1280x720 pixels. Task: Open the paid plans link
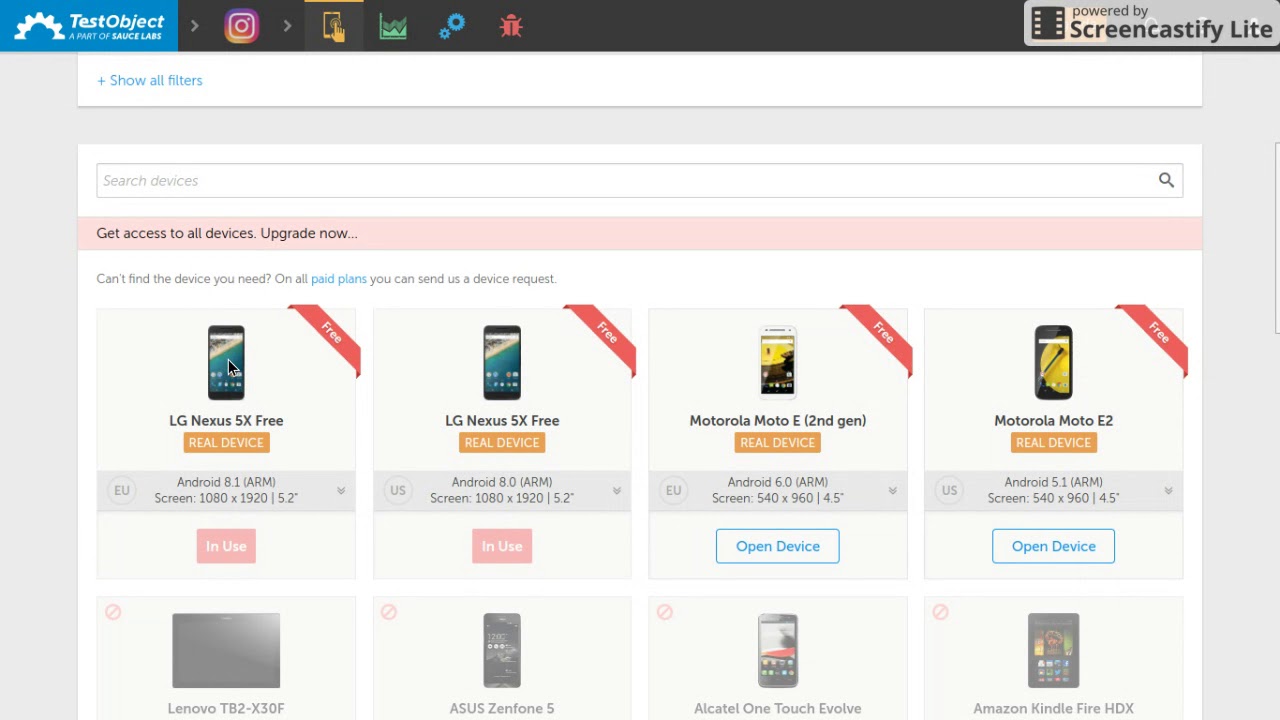(x=339, y=279)
